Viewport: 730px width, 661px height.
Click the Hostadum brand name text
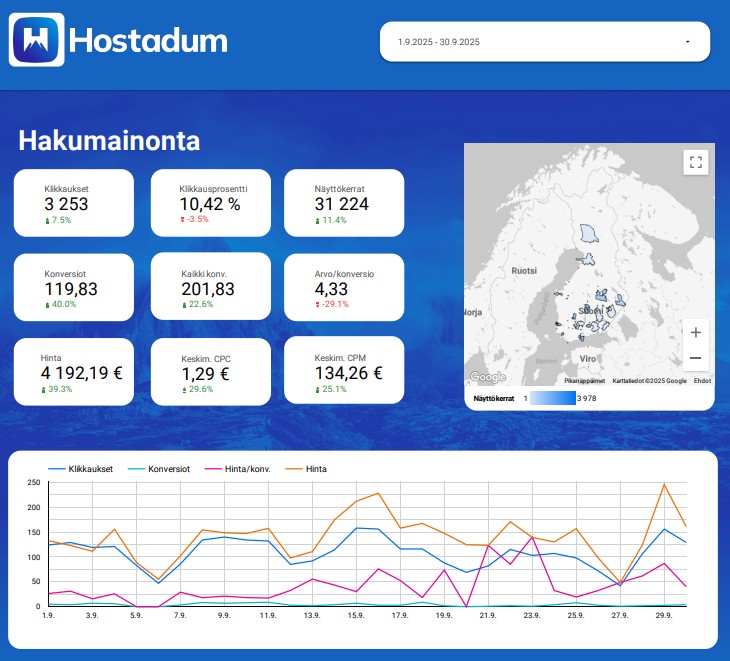point(149,41)
